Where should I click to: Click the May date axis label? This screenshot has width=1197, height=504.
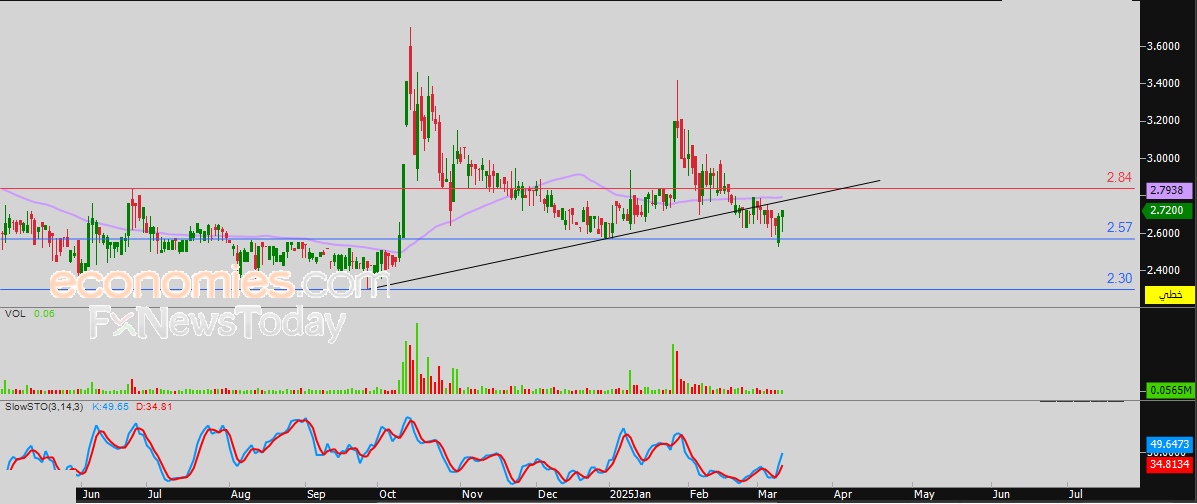point(924,495)
